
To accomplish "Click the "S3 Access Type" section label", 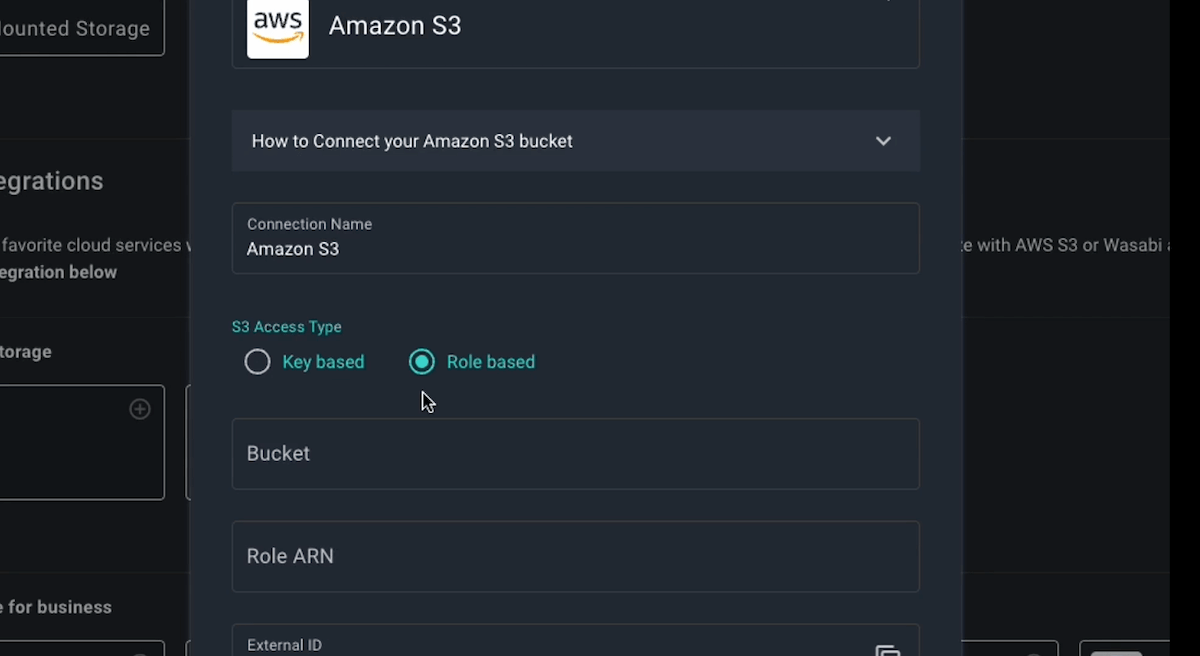I will coord(287,326).
